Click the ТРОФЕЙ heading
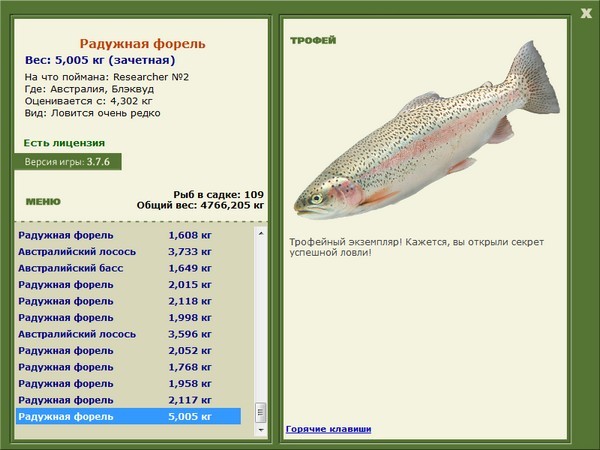This screenshot has width=600, height=450. [x=313, y=40]
